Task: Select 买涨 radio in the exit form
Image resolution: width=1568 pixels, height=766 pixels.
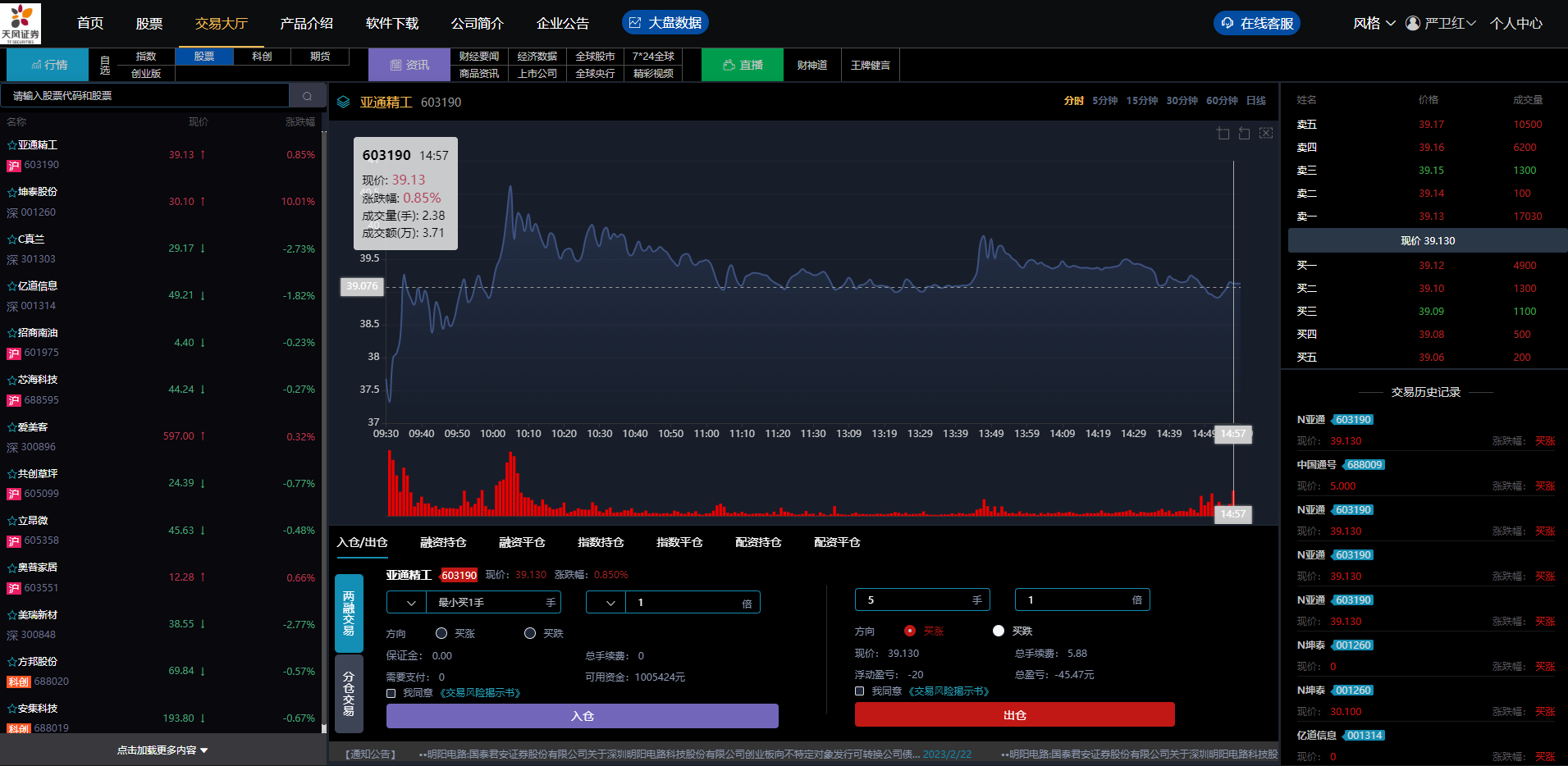Action: tap(909, 631)
